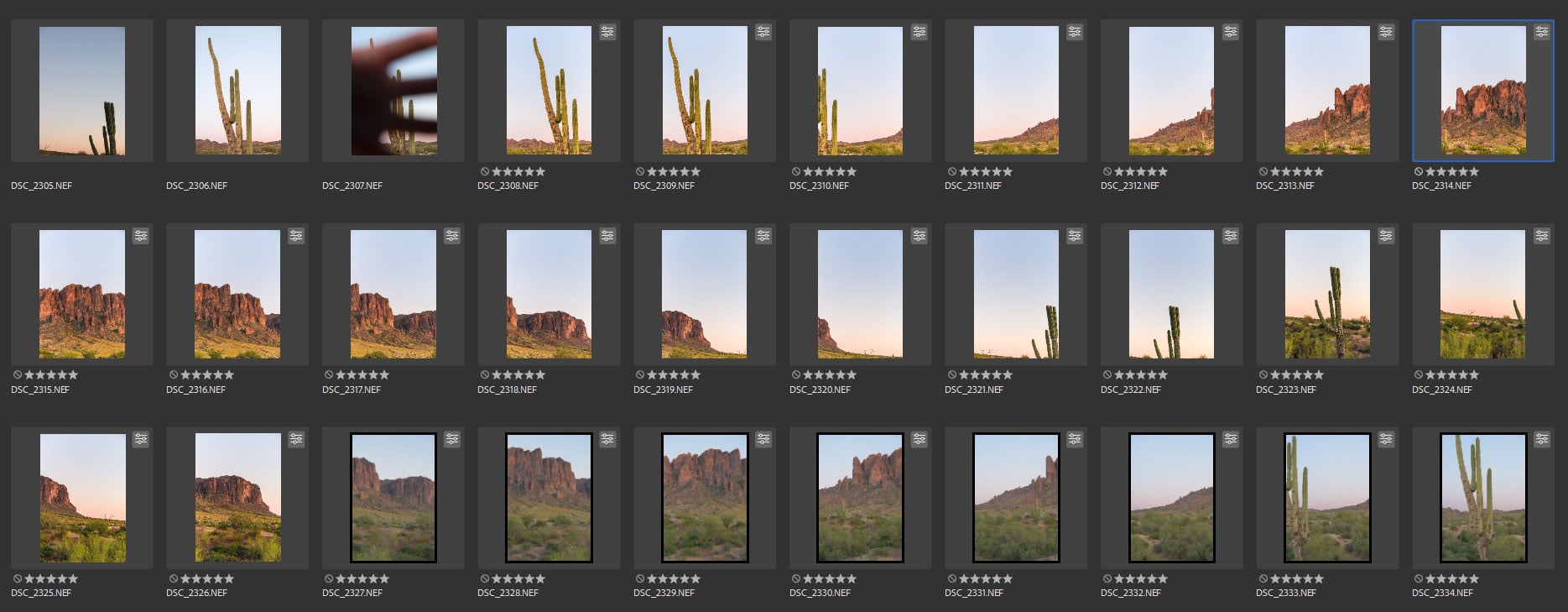Give DSC_2317.NEF a three-star rating

tap(362, 375)
